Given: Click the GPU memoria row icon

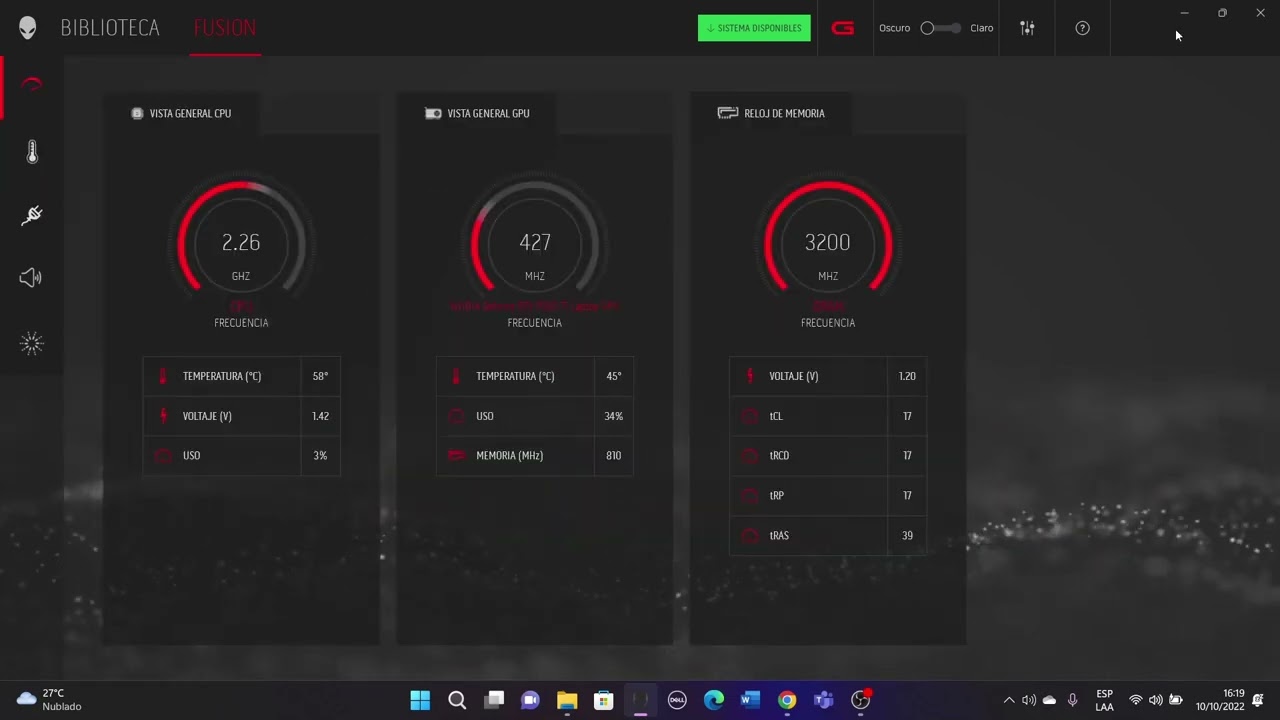Looking at the screenshot, I should click(x=456, y=455).
